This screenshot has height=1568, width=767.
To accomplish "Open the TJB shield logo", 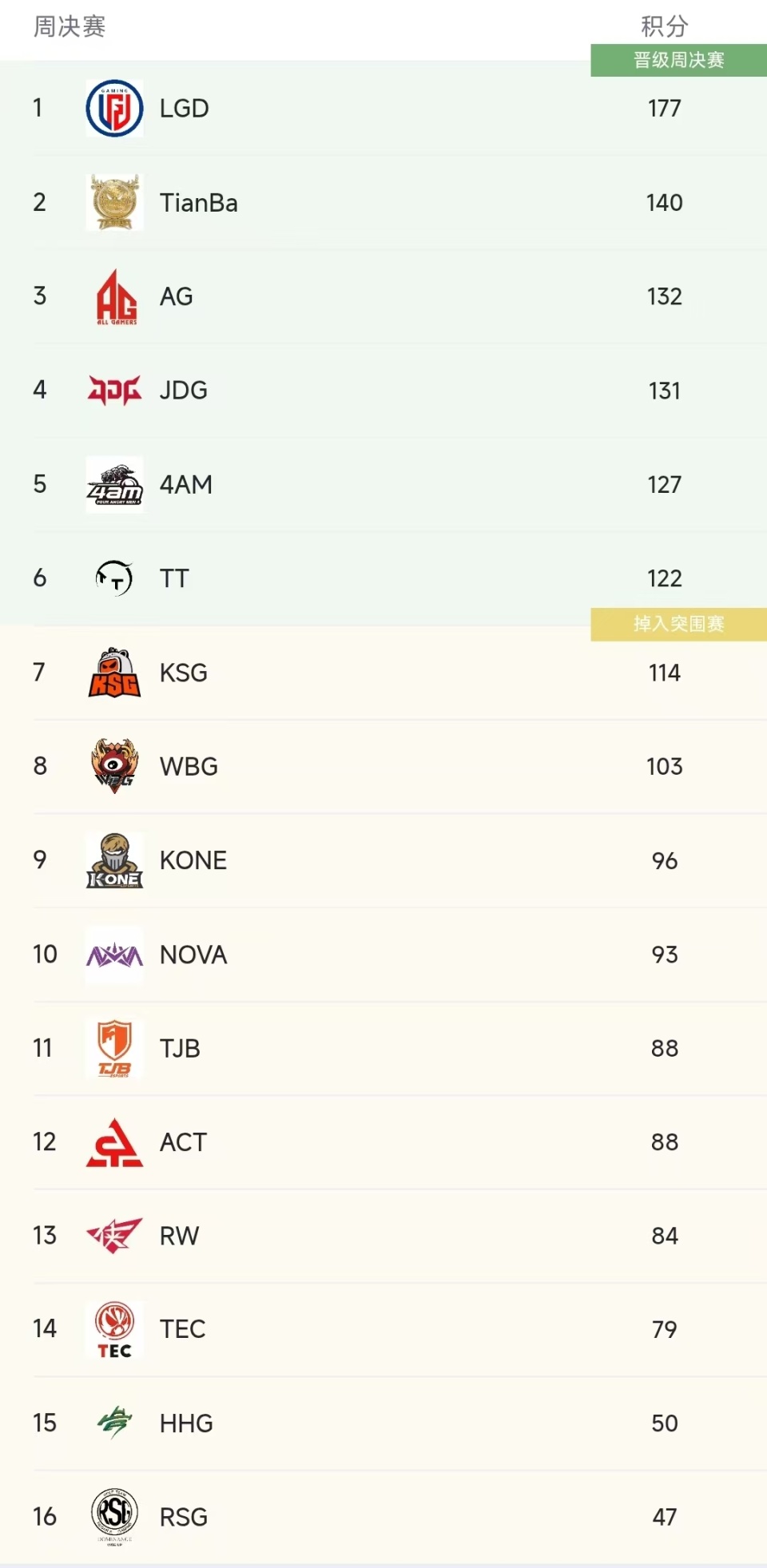I will pyautogui.click(x=114, y=1048).
